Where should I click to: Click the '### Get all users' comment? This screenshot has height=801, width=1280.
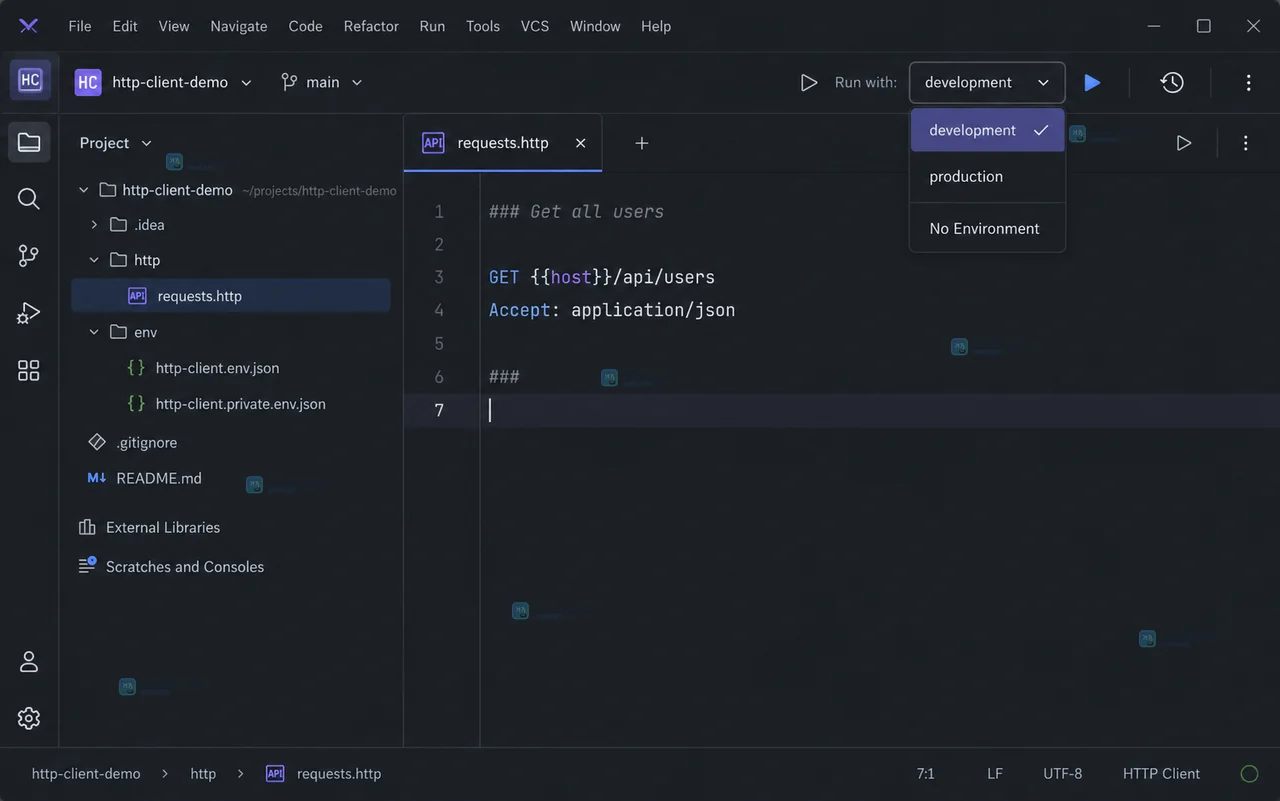[x=576, y=211]
